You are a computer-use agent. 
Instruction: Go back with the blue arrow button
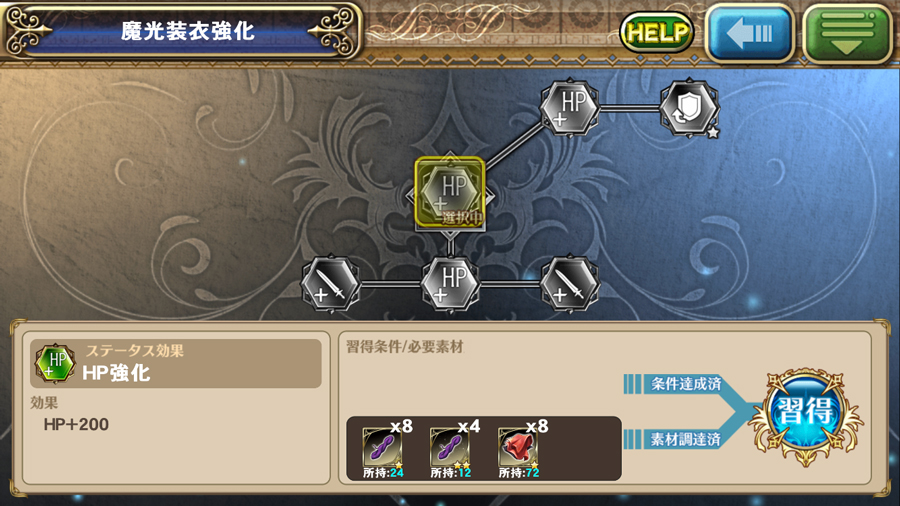[x=750, y=33]
